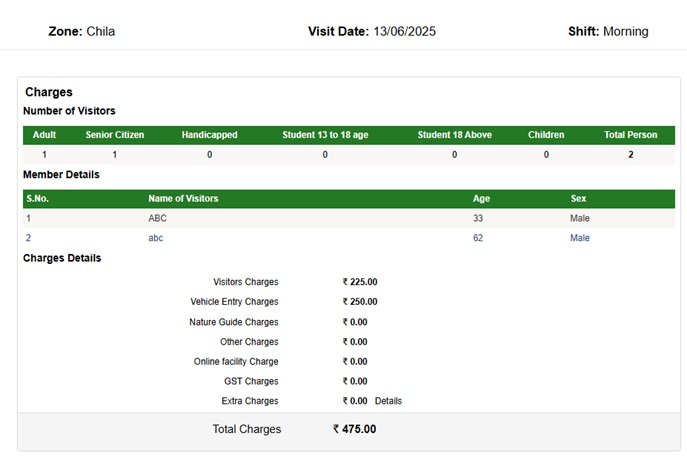The width and height of the screenshot is (687, 458).
Task: Select the ₹ 475.00 total amount
Action: [354, 429]
